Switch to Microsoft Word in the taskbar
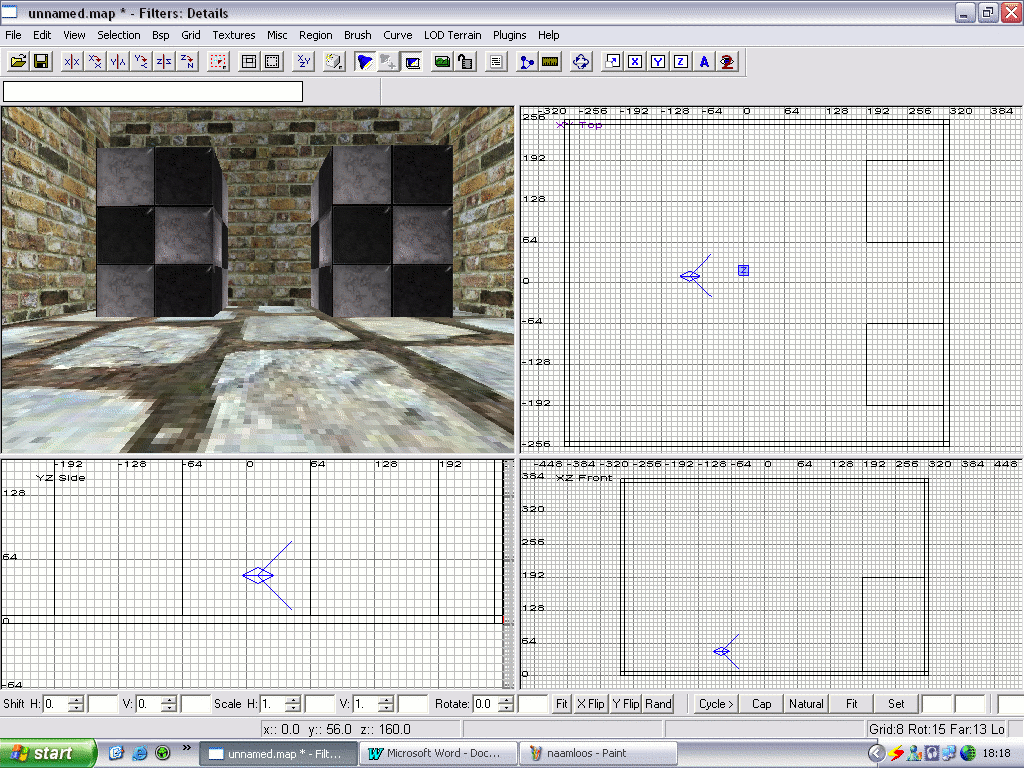 [x=441, y=753]
